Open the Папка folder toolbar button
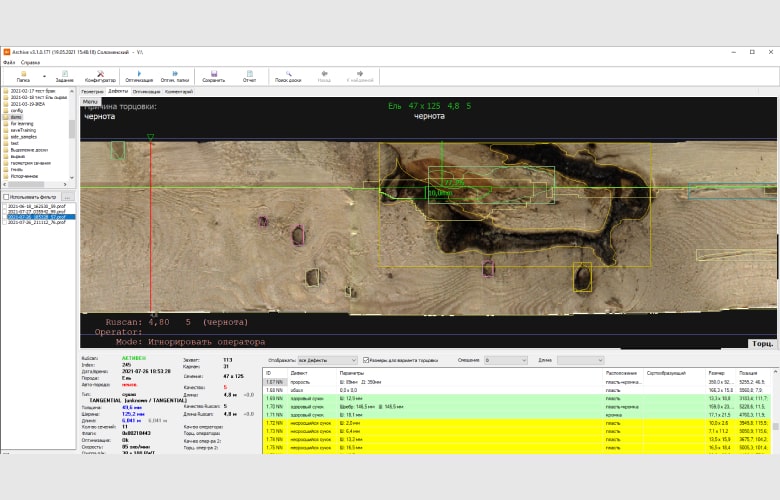This screenshot has height=500, width=780. 23,76
